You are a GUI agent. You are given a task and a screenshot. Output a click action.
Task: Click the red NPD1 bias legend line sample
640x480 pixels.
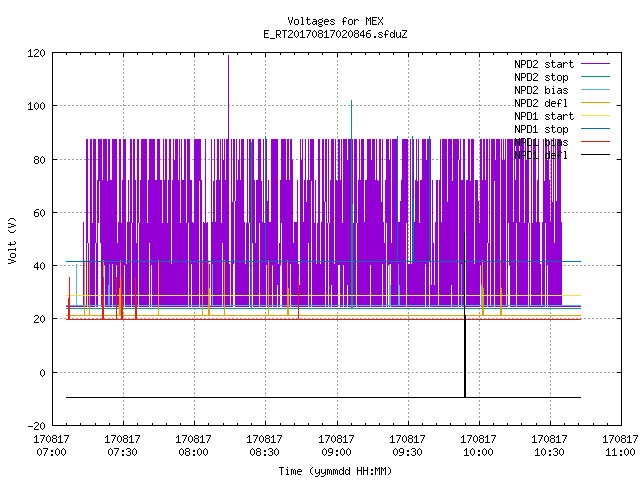pos(595,142)
